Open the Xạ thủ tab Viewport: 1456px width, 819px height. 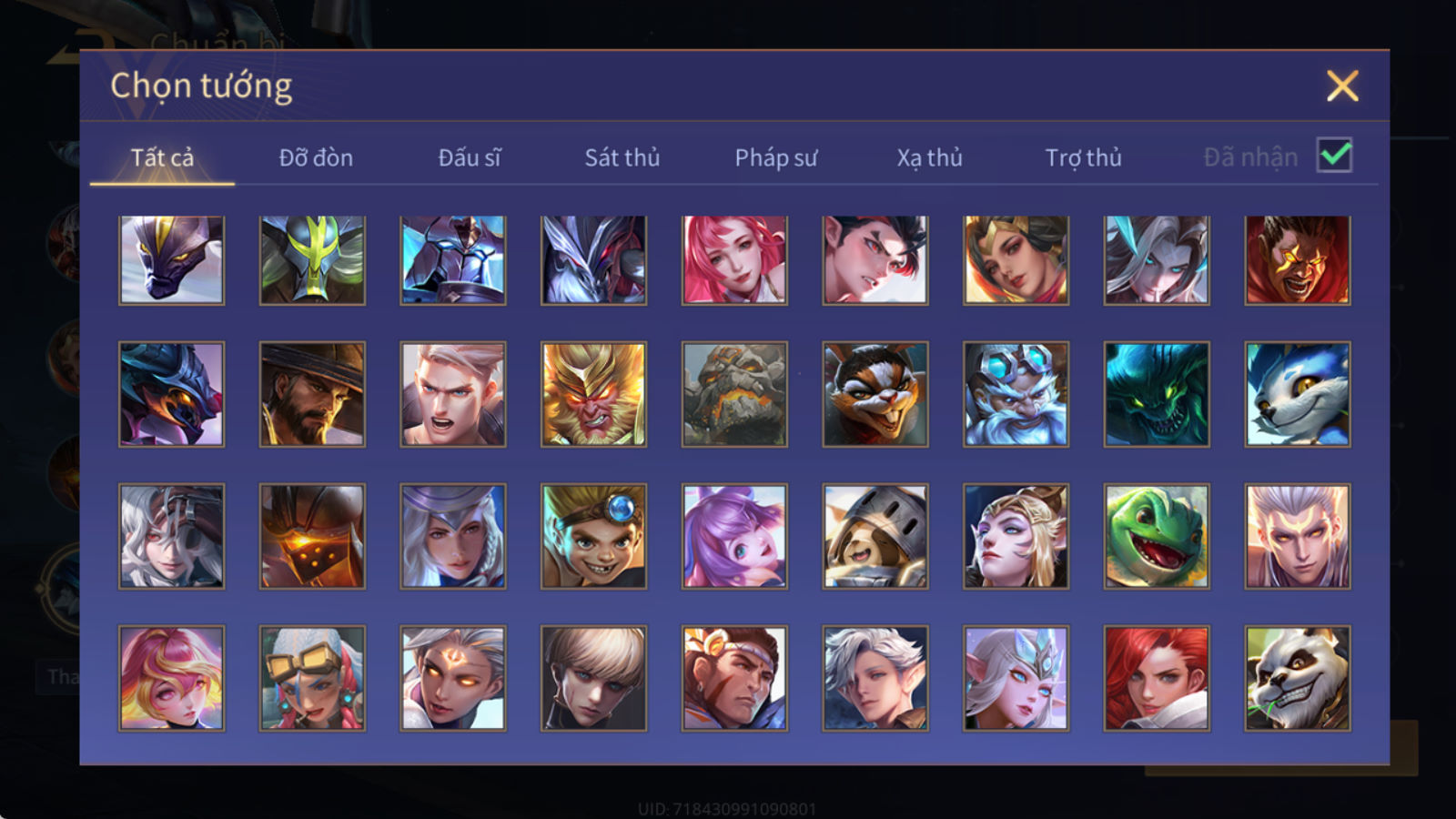click(x=929, y=157)
